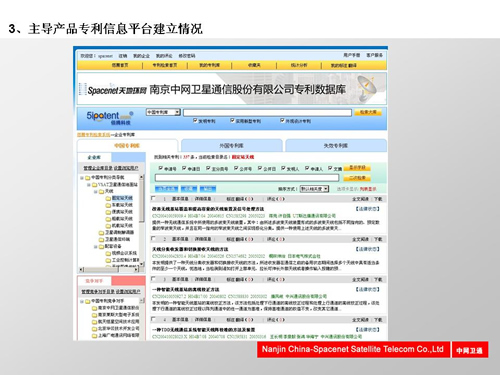Open the 天线 folder icon in tree
Screen dimensions: 500x375
point(101,191)
